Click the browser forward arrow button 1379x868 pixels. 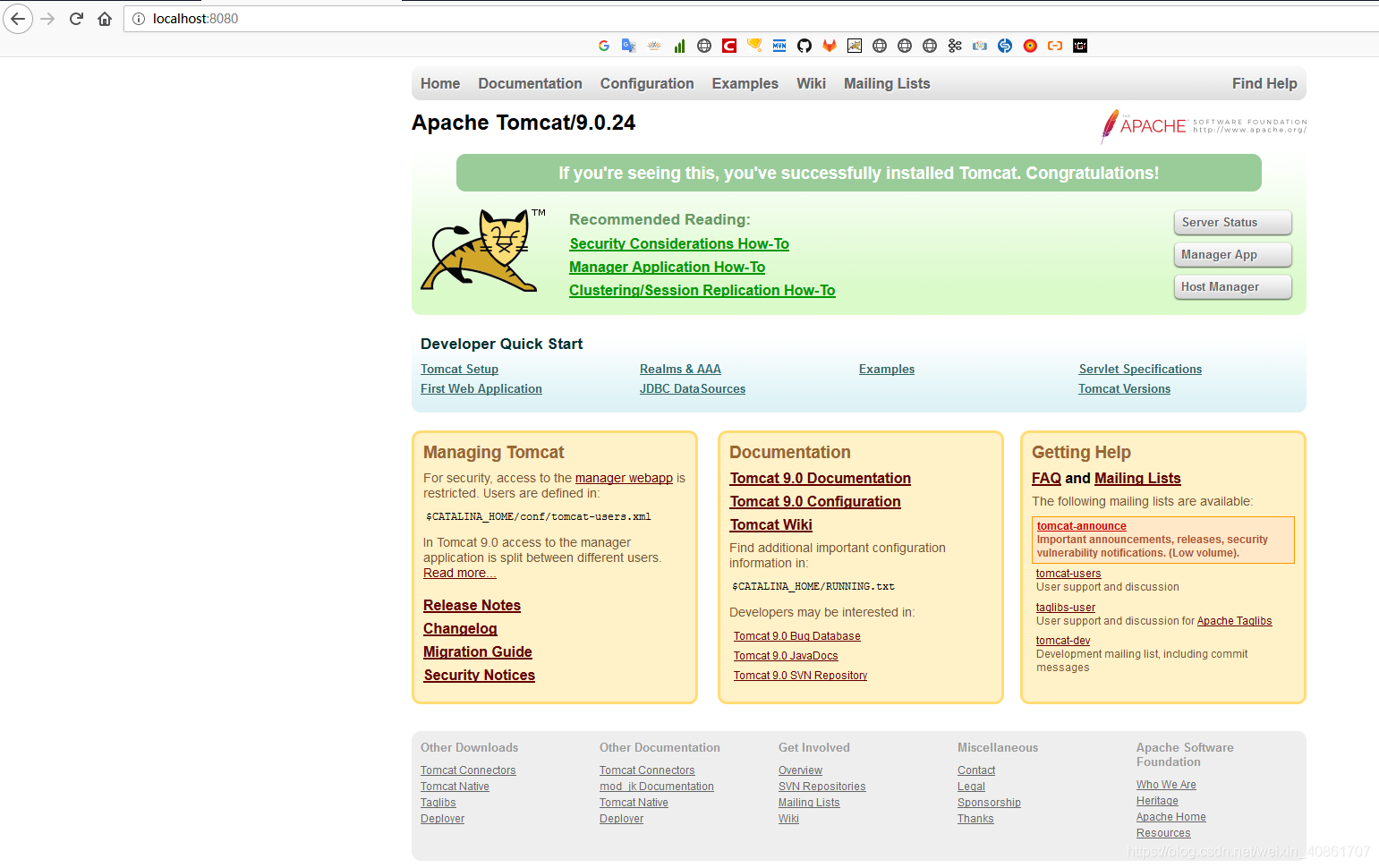[47, 19]
